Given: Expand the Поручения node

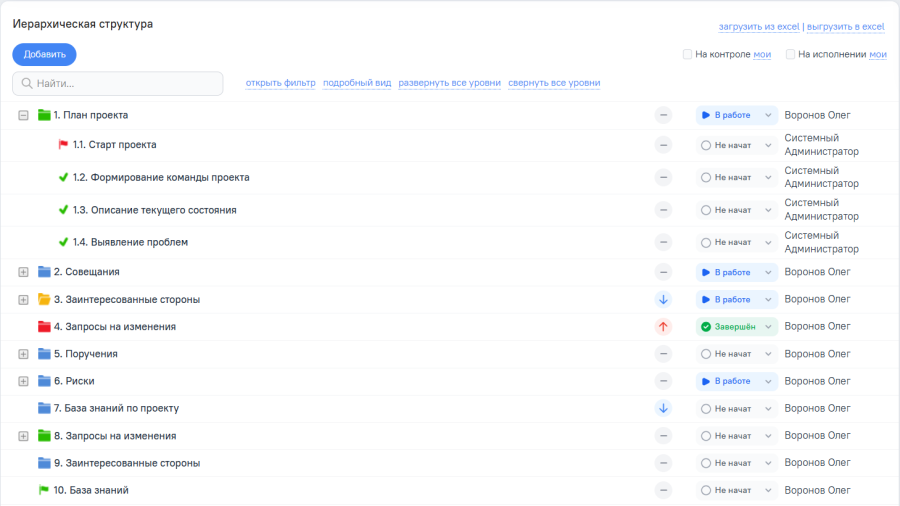Looking at the screenshot, I should tap(23, 354).
